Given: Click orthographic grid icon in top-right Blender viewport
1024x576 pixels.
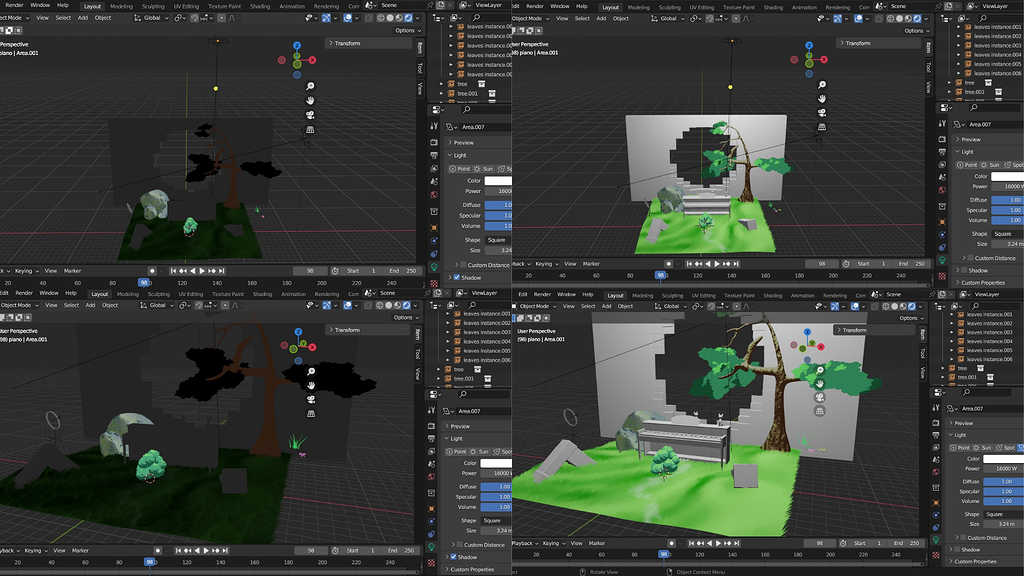Looking at the screenshot, I should 822,127.
